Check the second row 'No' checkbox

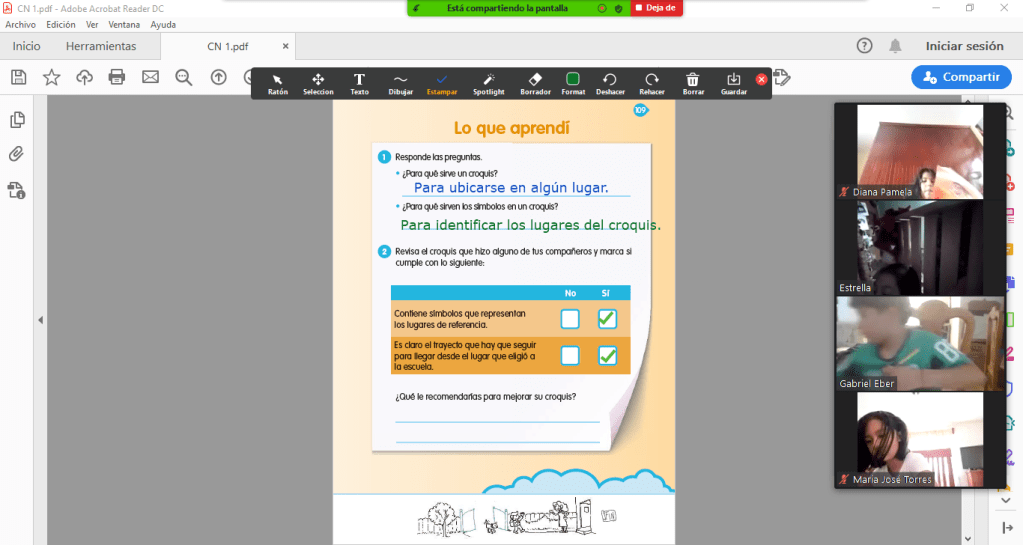coord(570,355)
